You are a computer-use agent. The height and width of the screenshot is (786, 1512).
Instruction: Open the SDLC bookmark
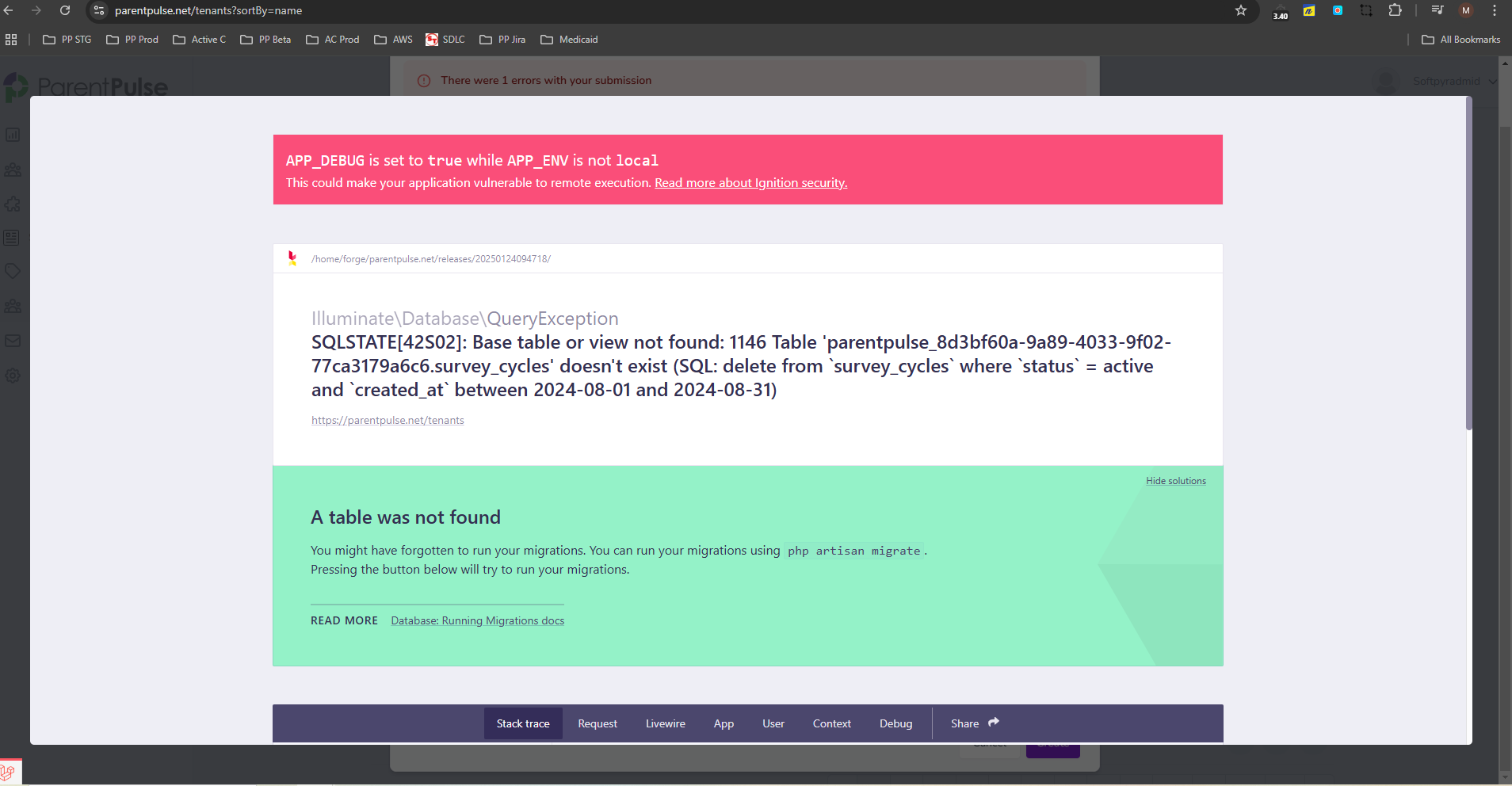point(445,40)
